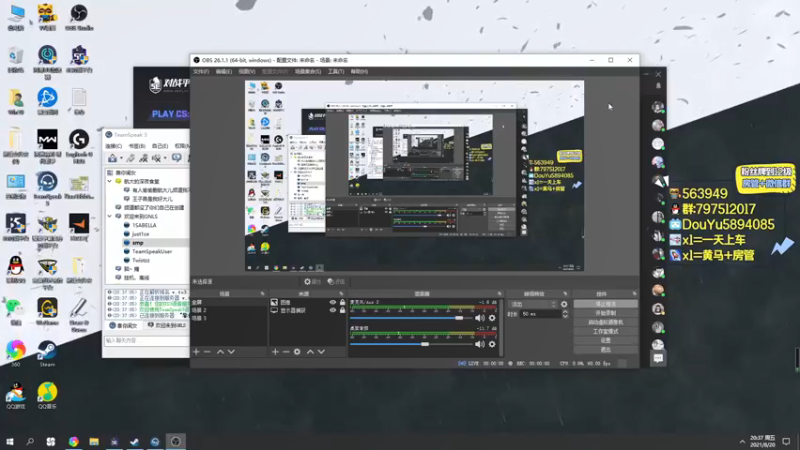
Task: Open QQ penguin desktop icon
Action: (15, 269)
